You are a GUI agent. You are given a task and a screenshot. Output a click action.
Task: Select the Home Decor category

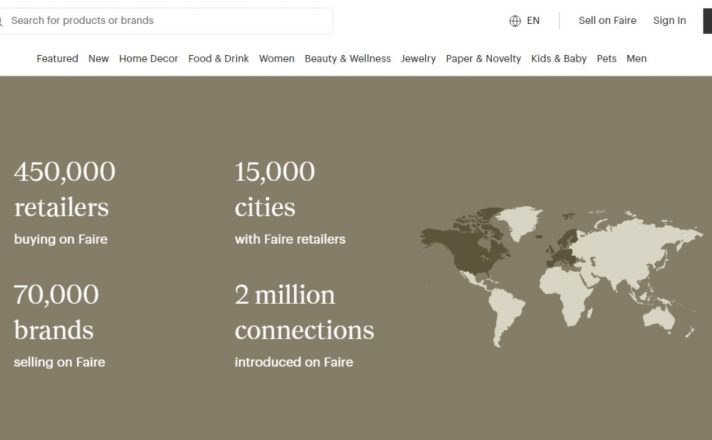148,59
